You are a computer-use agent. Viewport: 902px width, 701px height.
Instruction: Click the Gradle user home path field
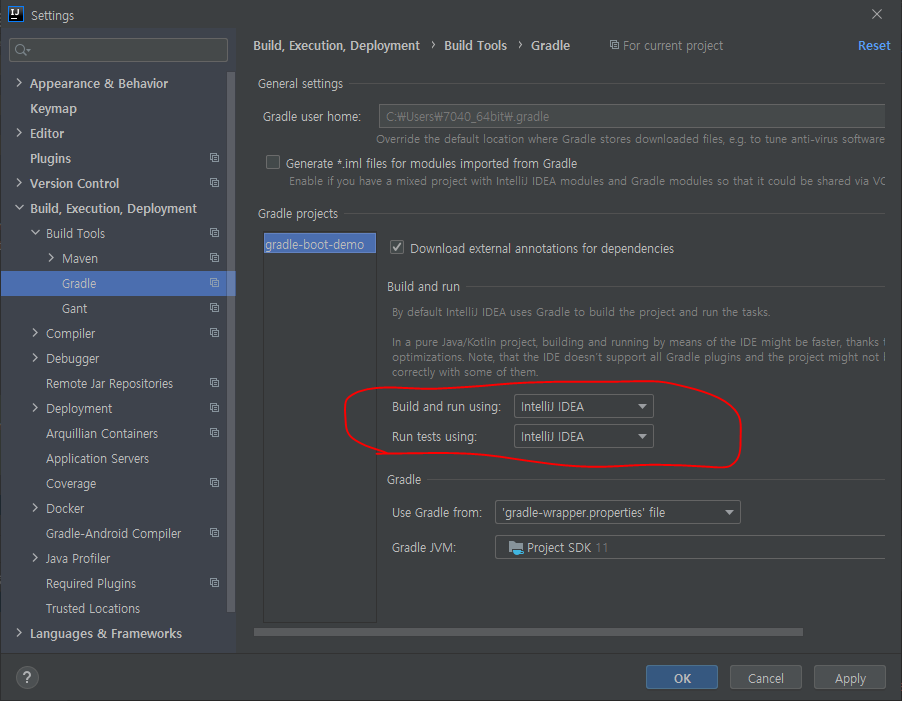[x=632, y=116]
